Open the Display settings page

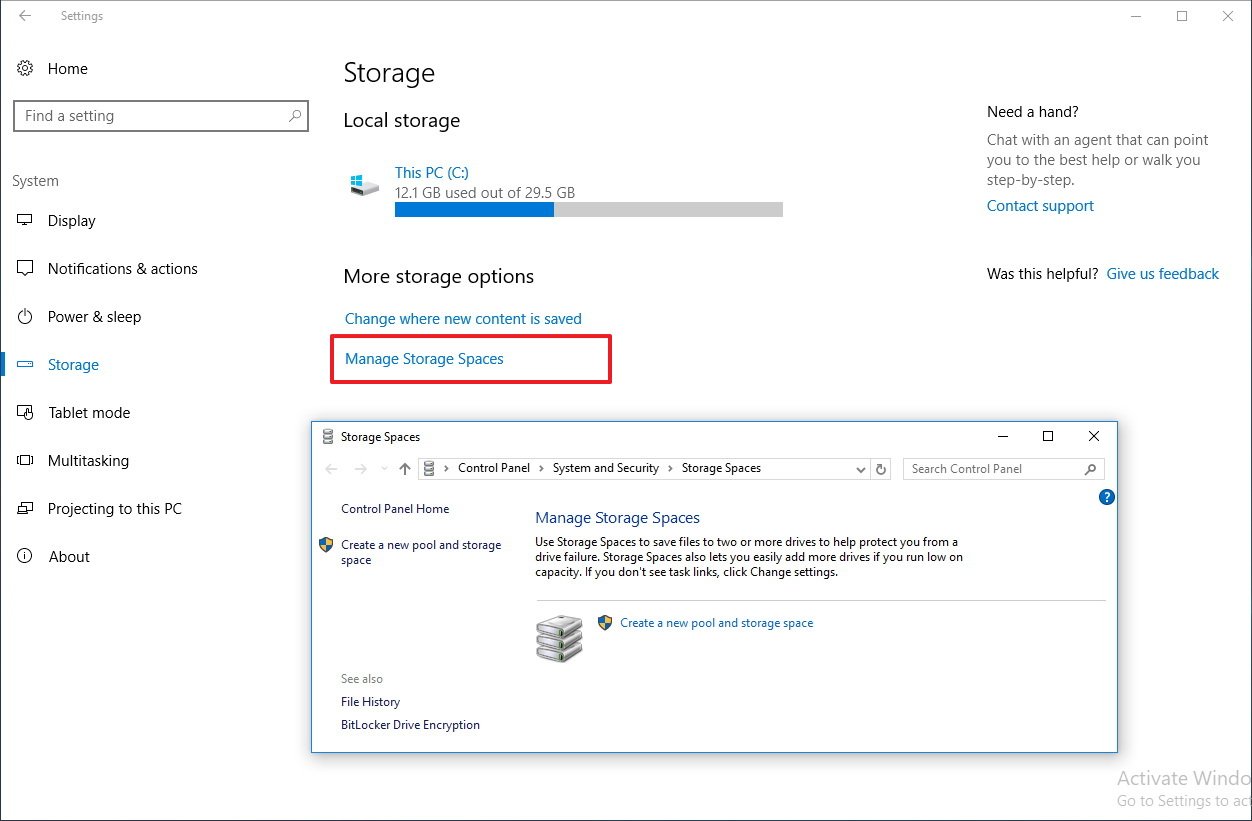(71, 221)
